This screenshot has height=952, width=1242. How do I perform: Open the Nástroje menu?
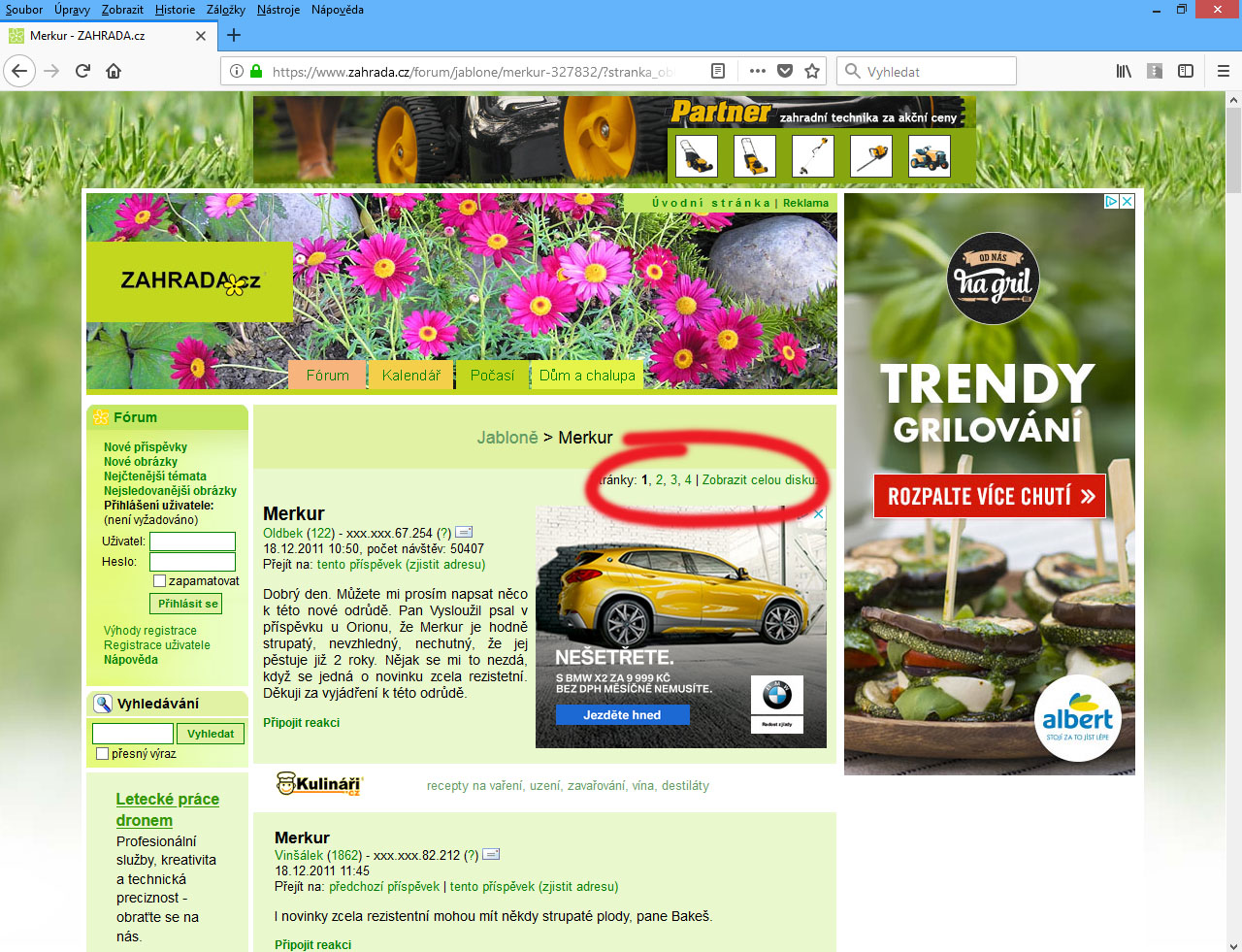[278, 10]
